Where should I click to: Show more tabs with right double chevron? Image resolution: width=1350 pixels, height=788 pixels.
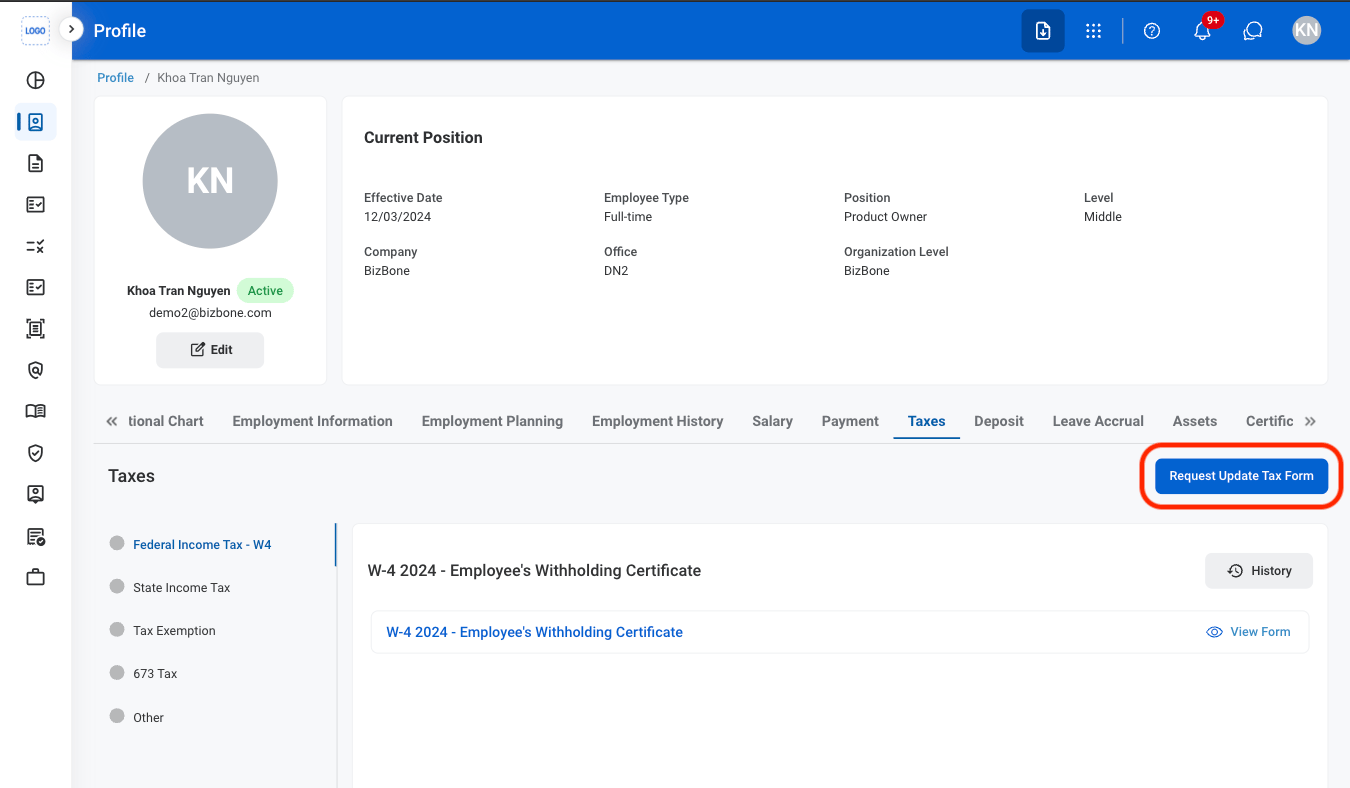click(x=1310, y=421)
